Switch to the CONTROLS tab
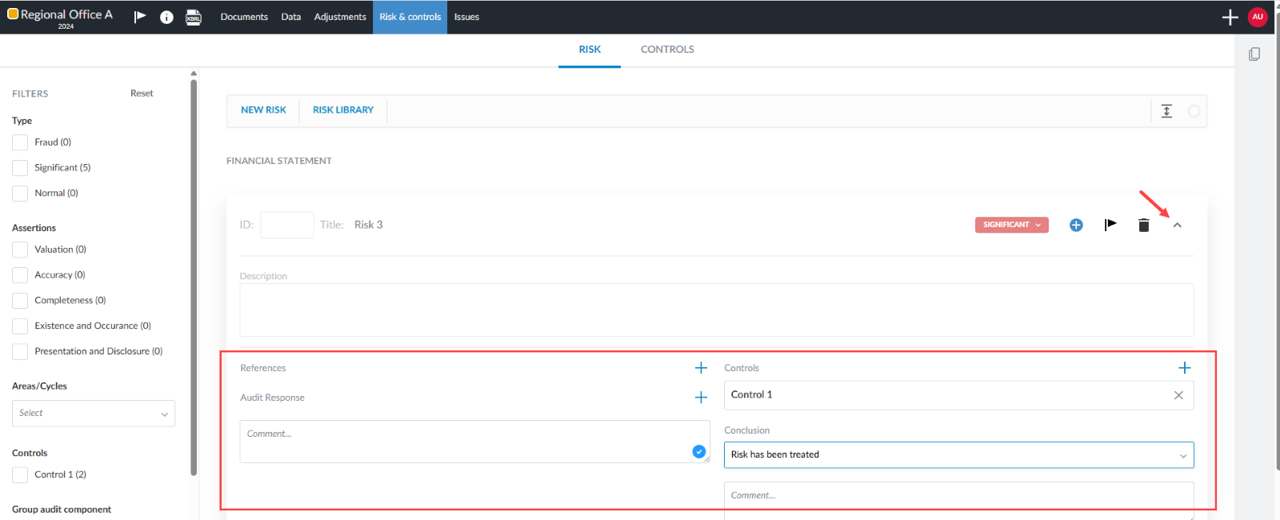Screen dimensions: 1280x520 click(667, 49)
